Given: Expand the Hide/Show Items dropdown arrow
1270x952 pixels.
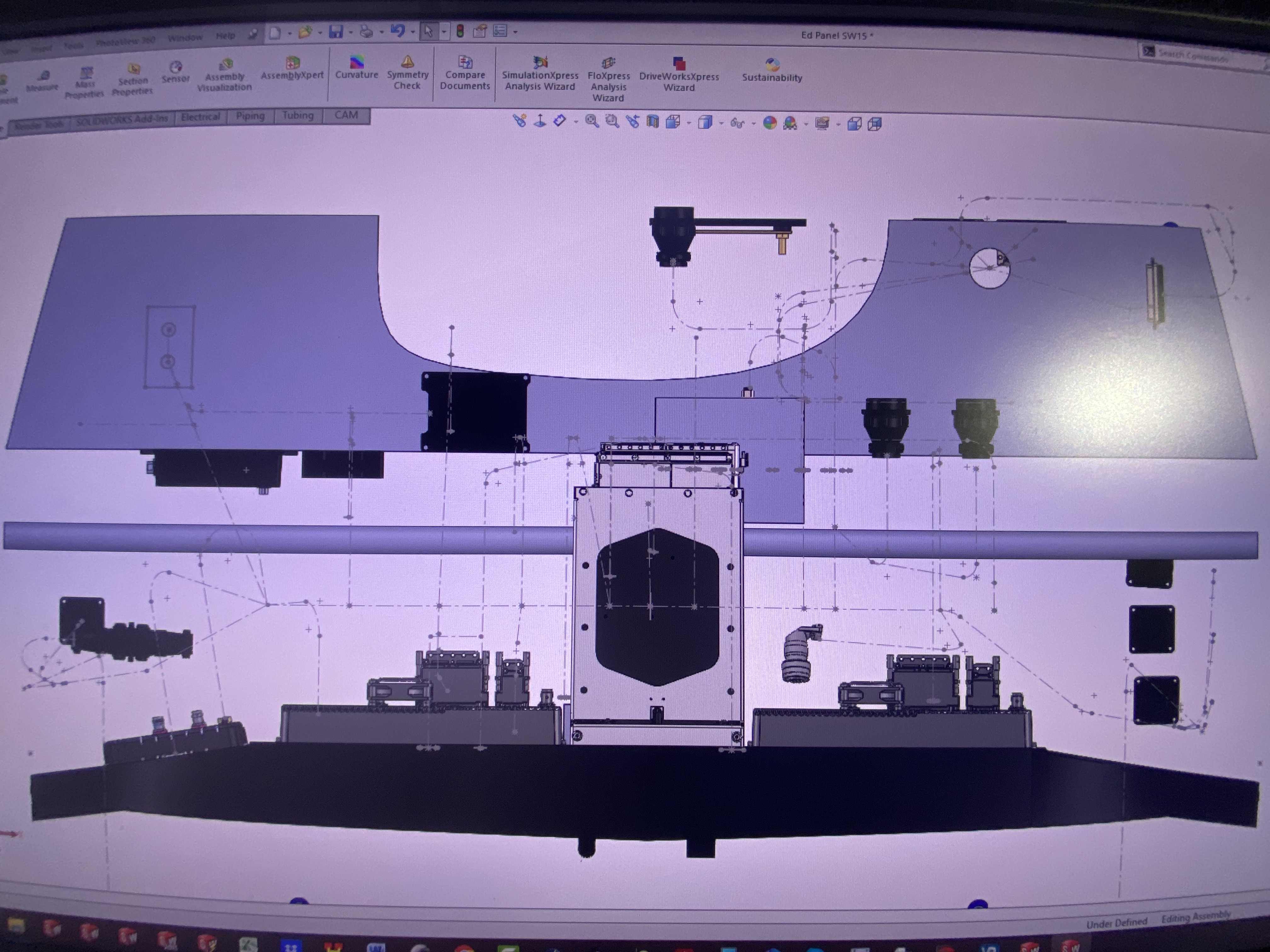Looking at the screenshot, I should point(753,124).
